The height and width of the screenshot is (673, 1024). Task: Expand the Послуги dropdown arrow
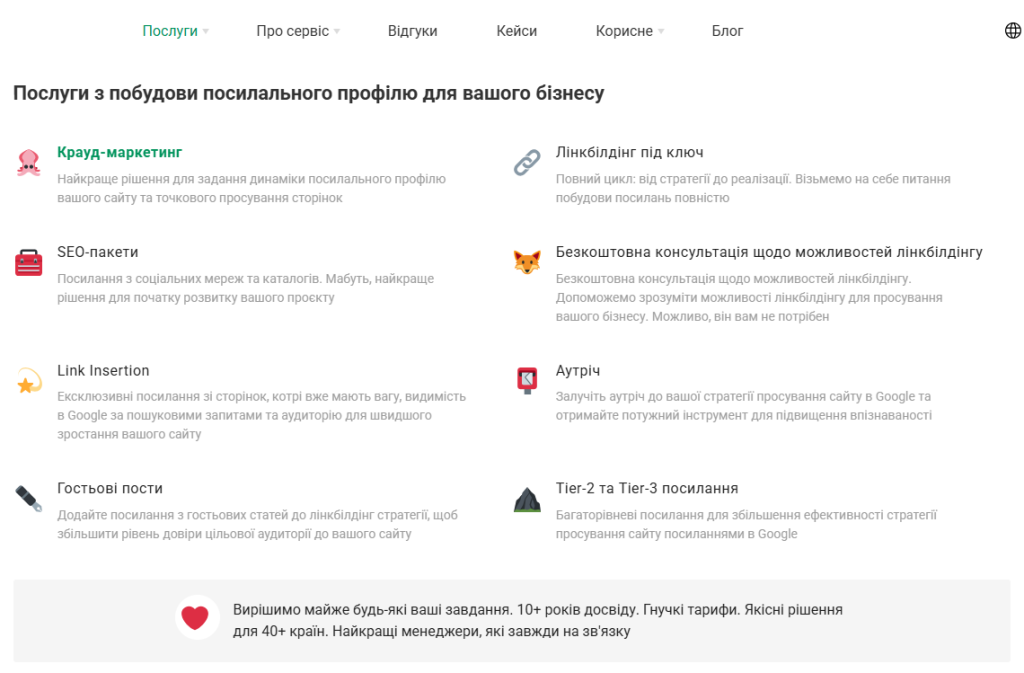pos(206,32)
